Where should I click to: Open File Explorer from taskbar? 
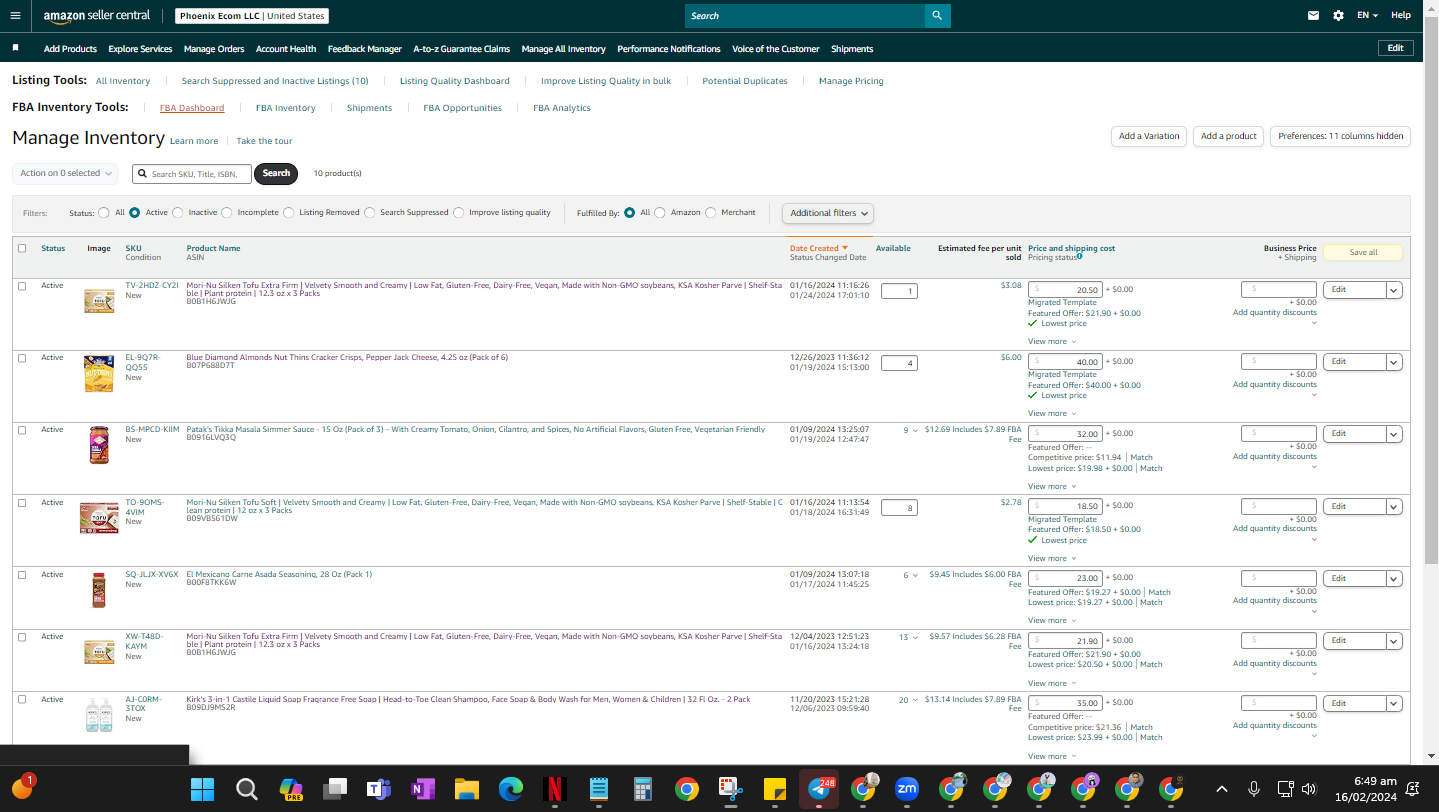coord(466,789)
